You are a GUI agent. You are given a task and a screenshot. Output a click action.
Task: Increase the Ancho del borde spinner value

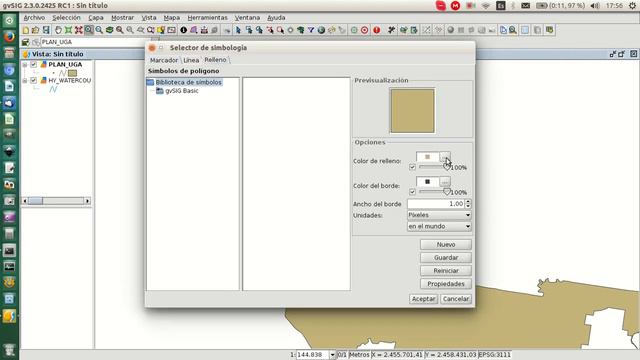pos(468,202)
